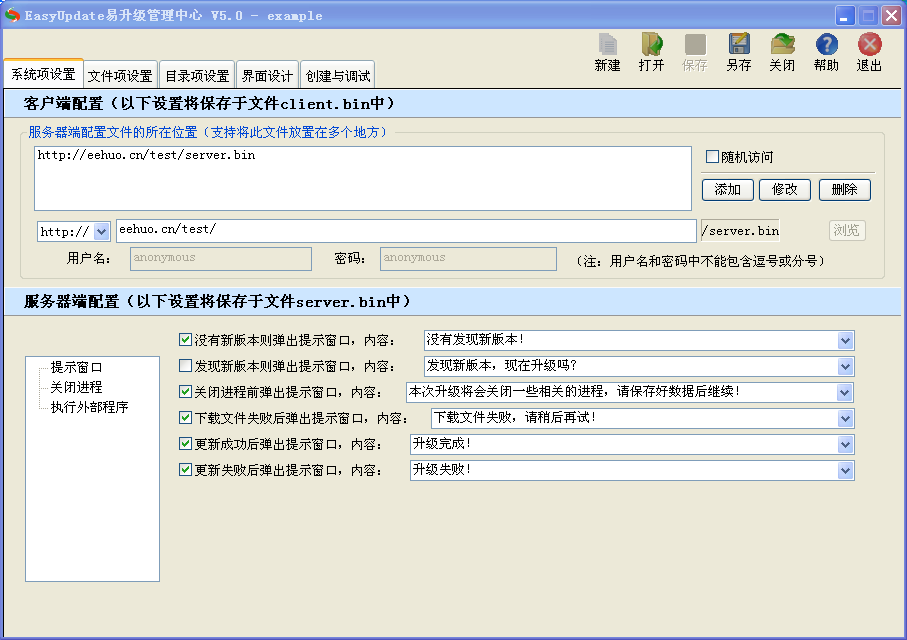Open help with the 帮助 icon
Image resolution: width=907 pixels, height=640 pixels.
pos(826,52)
